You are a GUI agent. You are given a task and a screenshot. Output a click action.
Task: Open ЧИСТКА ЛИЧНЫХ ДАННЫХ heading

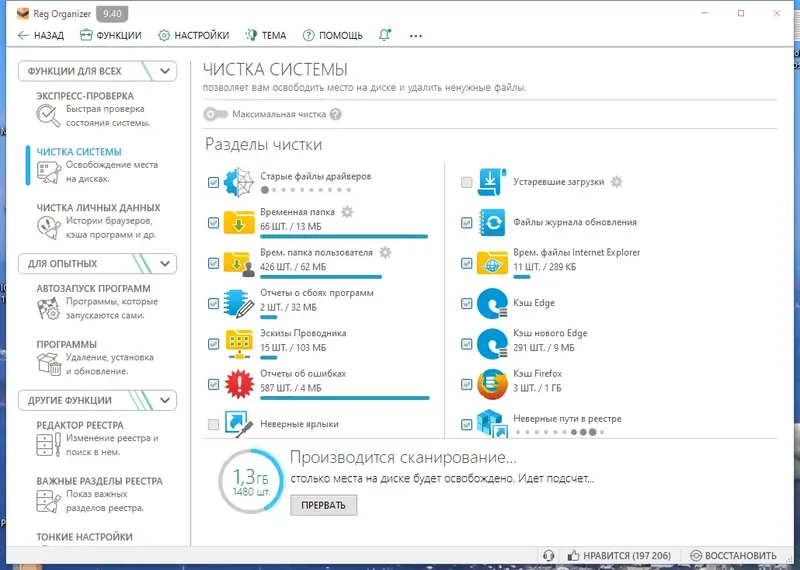(98, 208)
